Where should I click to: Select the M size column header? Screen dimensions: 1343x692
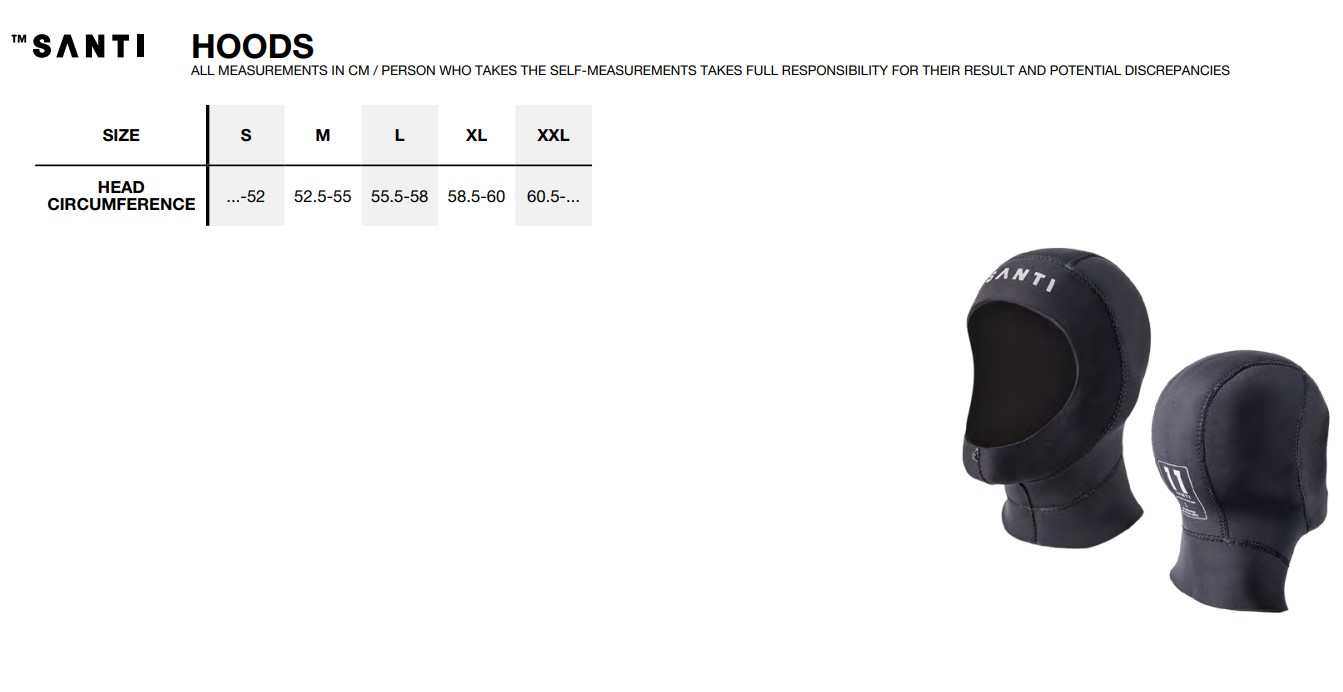pyautogui.click(x=323, y=135)
